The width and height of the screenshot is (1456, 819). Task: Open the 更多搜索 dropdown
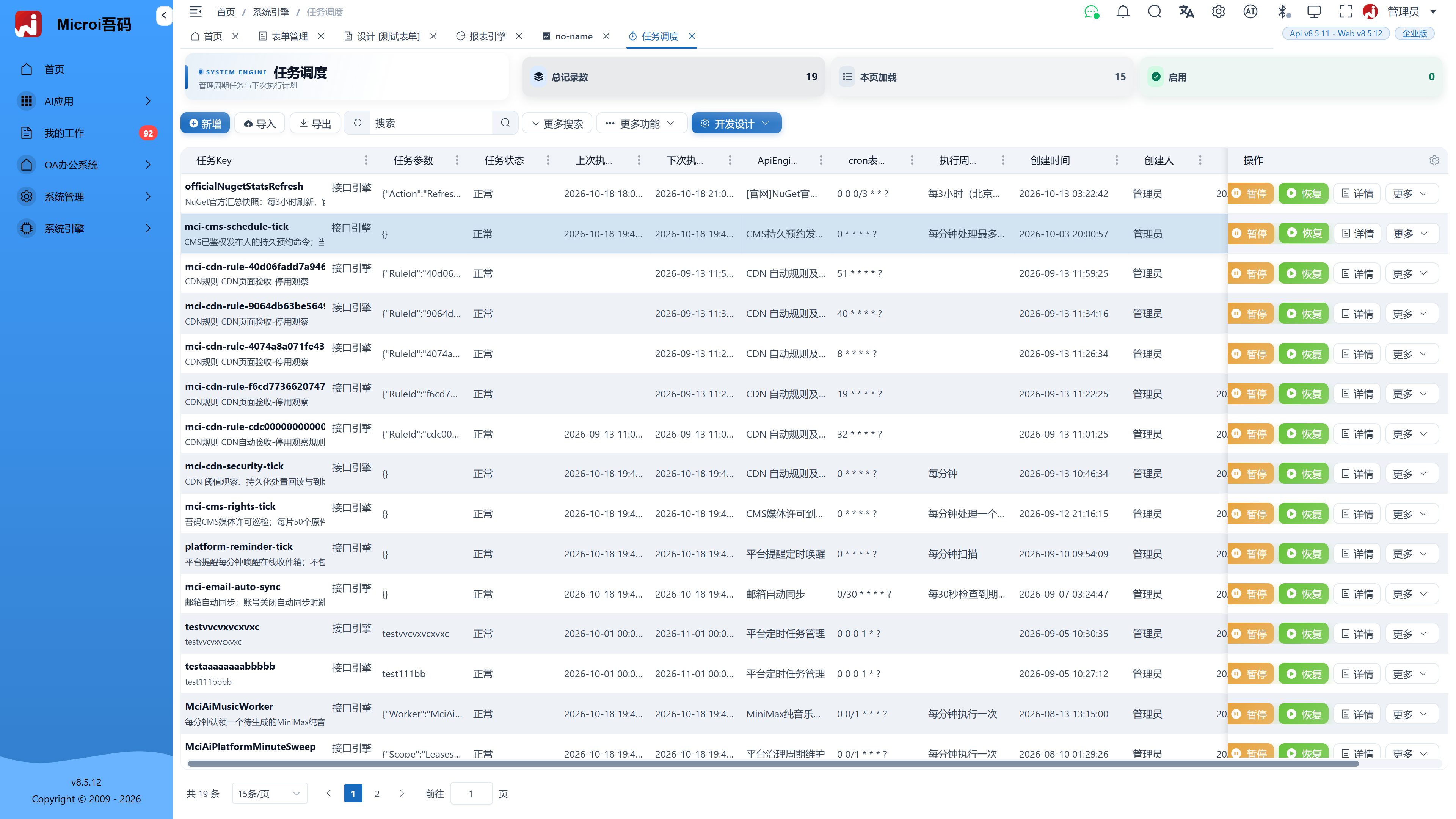point(557,124)
